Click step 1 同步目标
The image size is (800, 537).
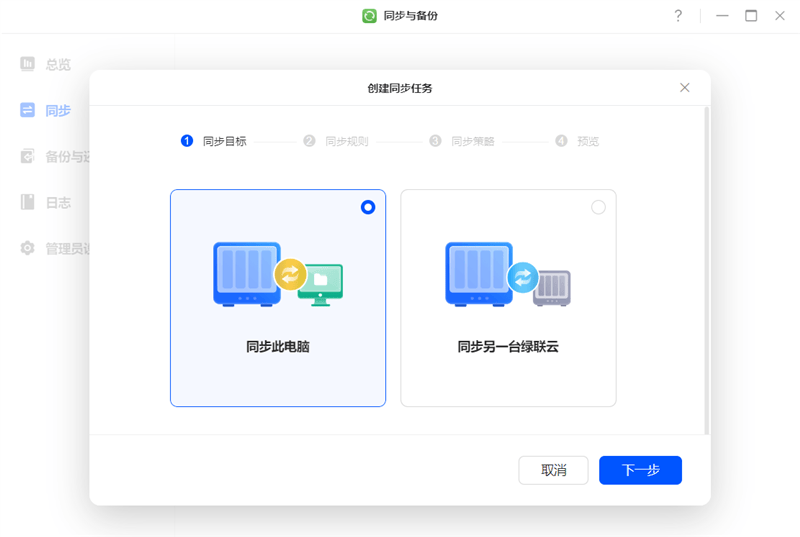click(214, 141)
